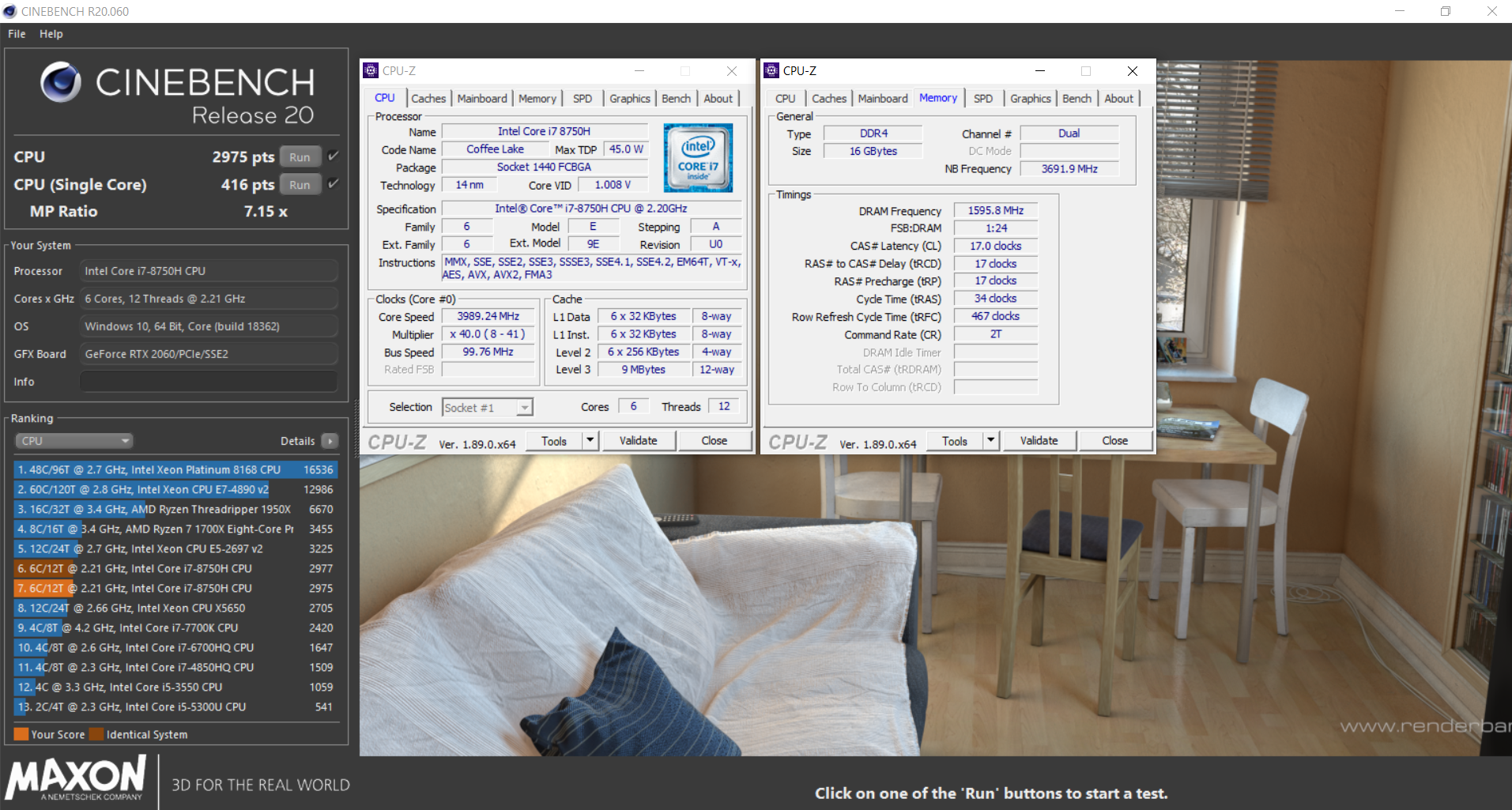This screenshot has width=1512, height=810.
Task: Open the Socket #1 selection dropdown
Action: (x=487, y=407)
